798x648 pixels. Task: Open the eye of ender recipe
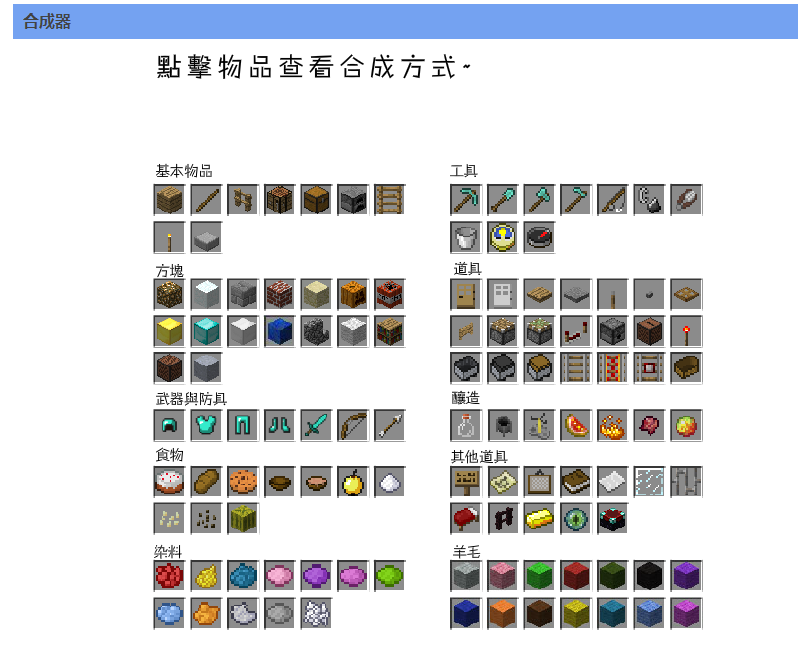click(x=576, y=519)
